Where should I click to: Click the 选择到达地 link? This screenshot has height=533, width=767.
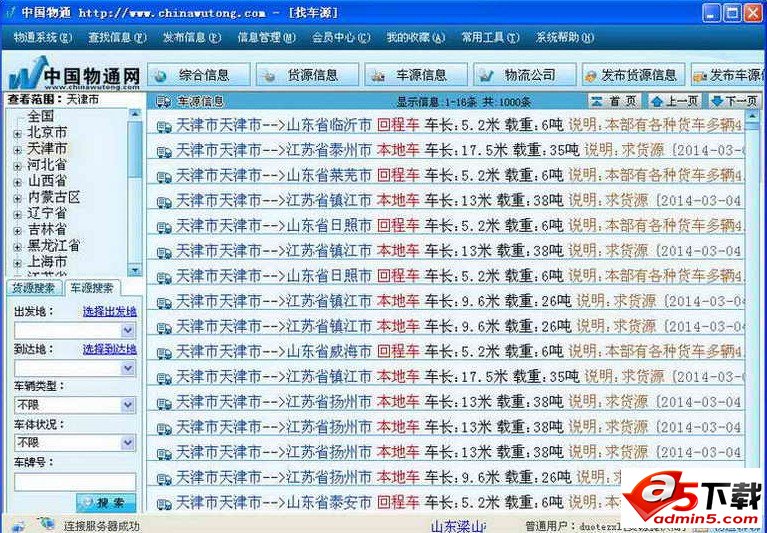point(110,349)
